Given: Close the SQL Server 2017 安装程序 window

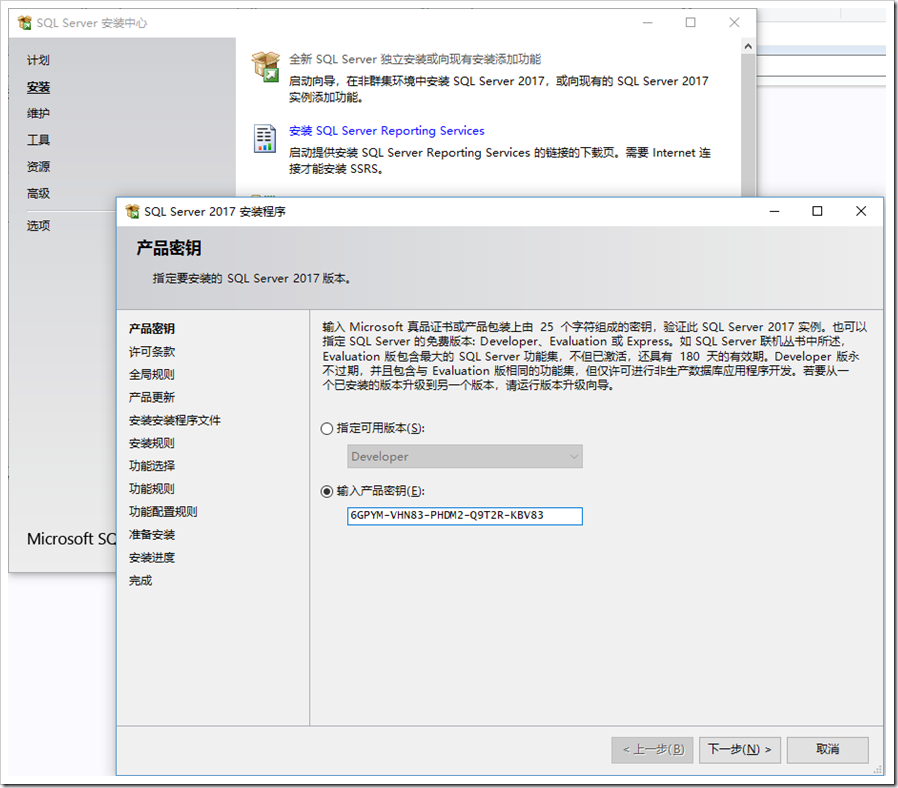Looking at the screenshot, I should click(861, 211).
